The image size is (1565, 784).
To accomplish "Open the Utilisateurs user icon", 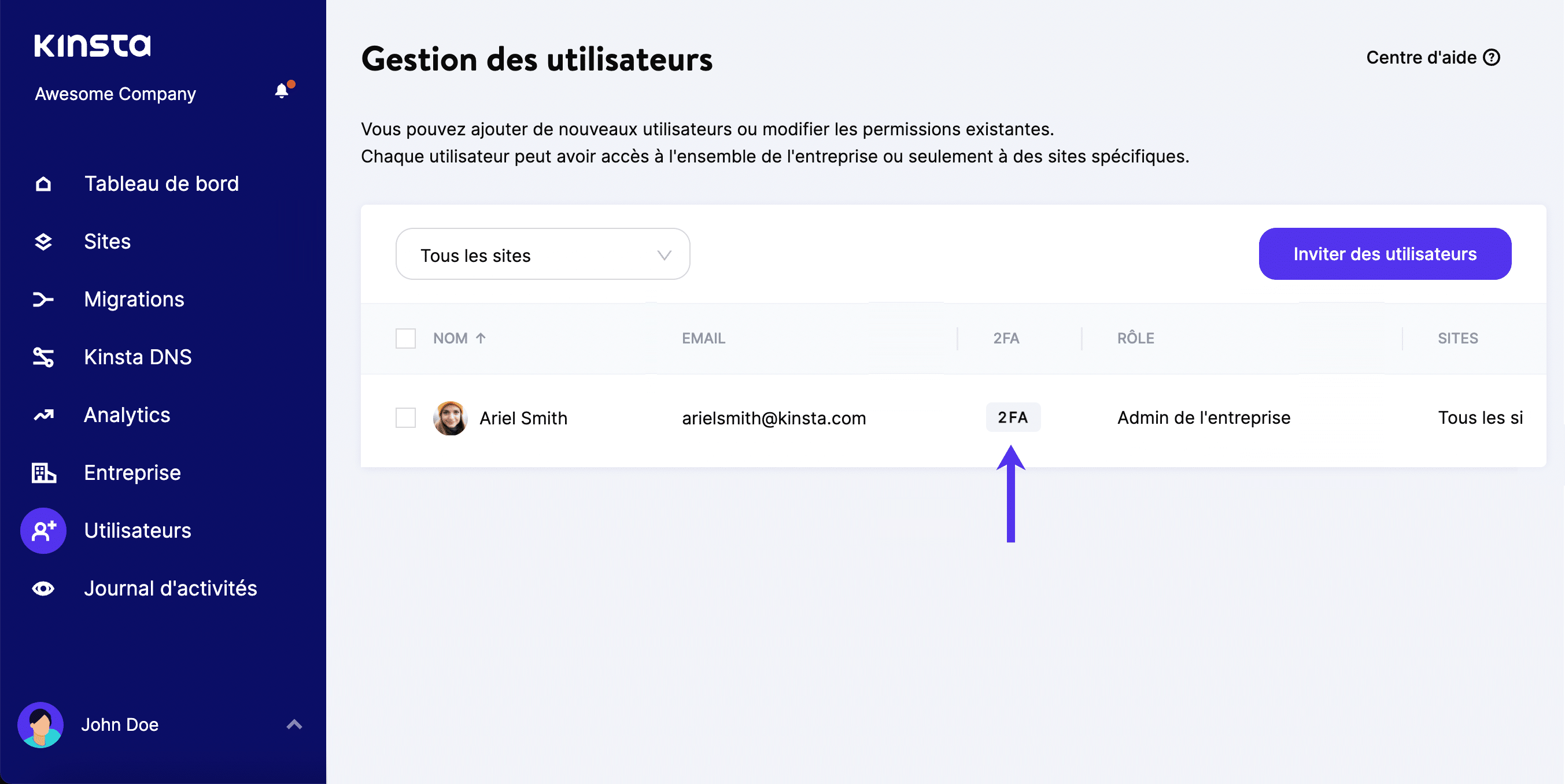I will (x=43, y=530).
